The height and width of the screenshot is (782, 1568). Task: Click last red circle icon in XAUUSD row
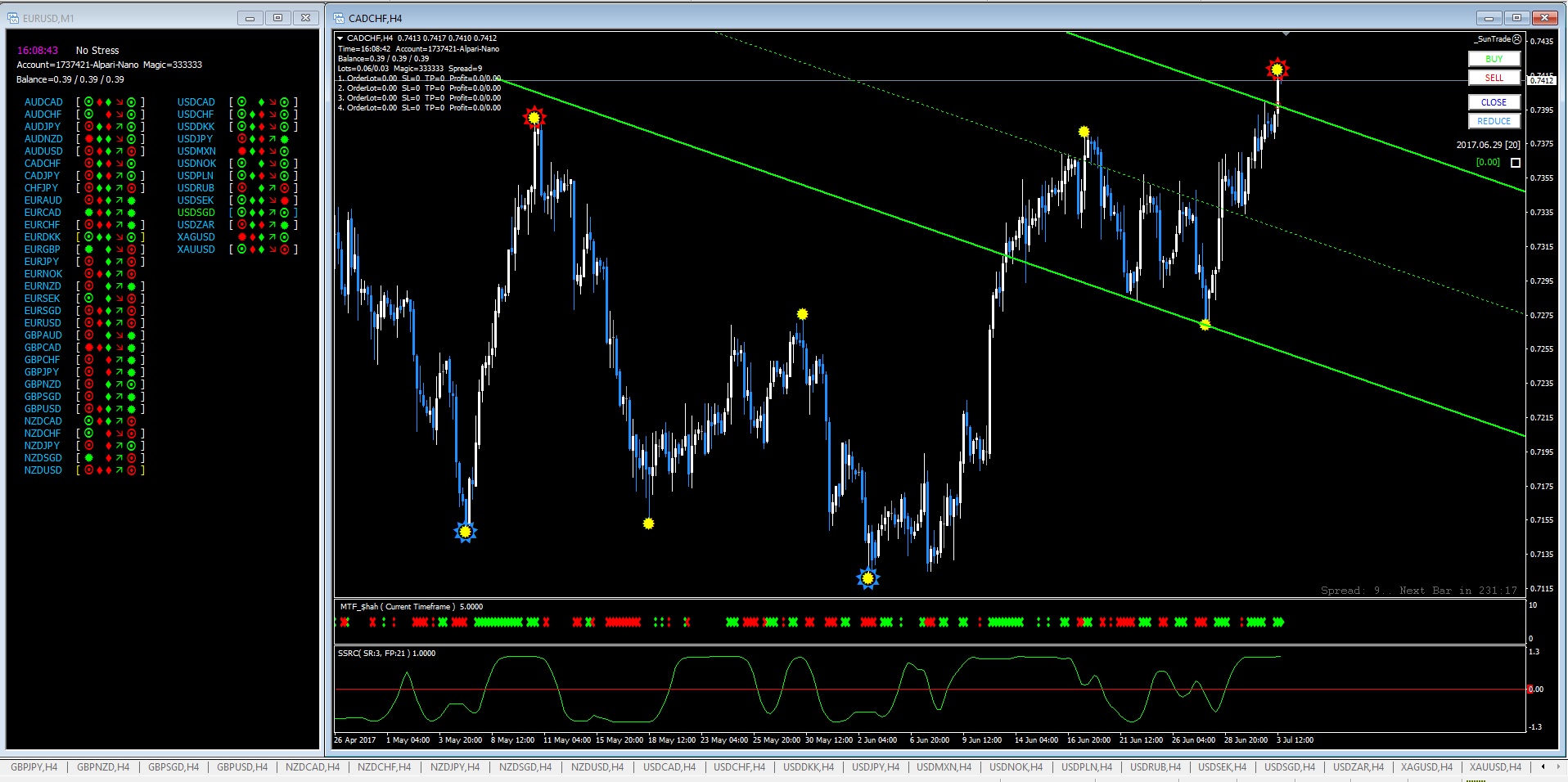pos(284,249)
